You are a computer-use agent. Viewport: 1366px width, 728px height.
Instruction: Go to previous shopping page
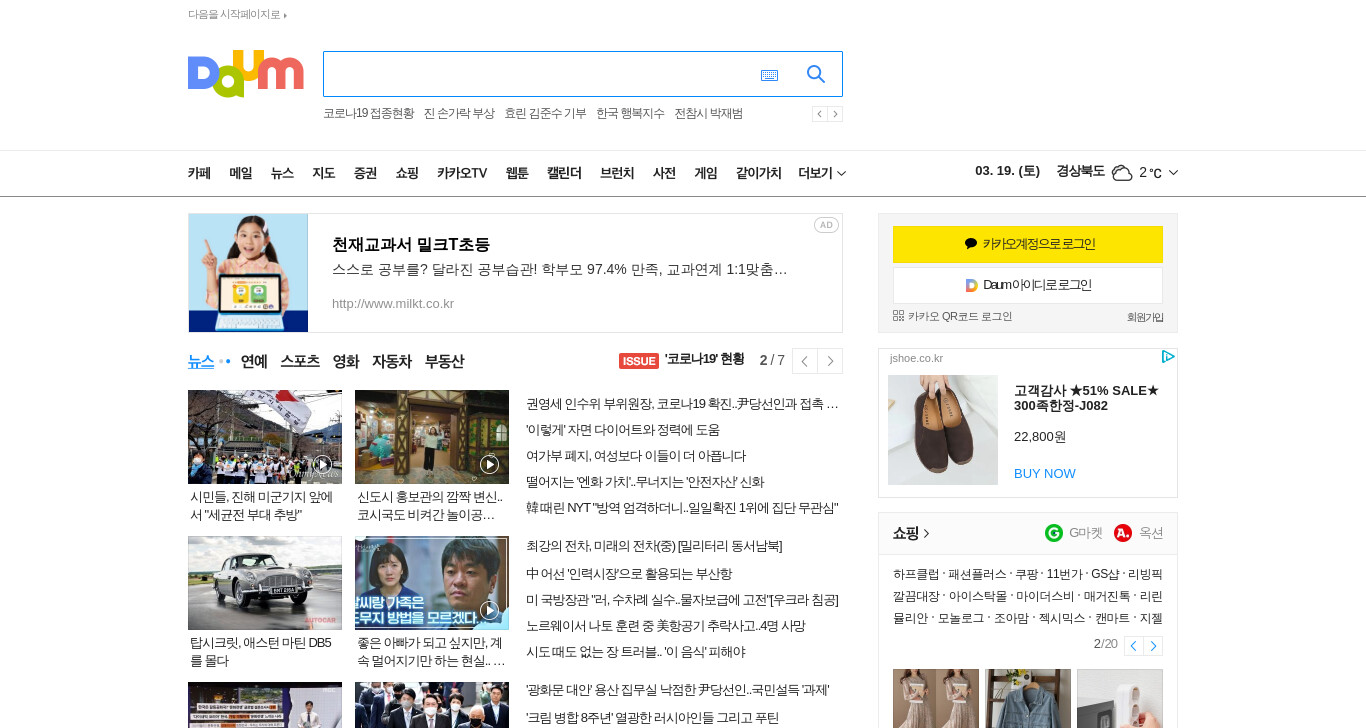pos(1133,646)
